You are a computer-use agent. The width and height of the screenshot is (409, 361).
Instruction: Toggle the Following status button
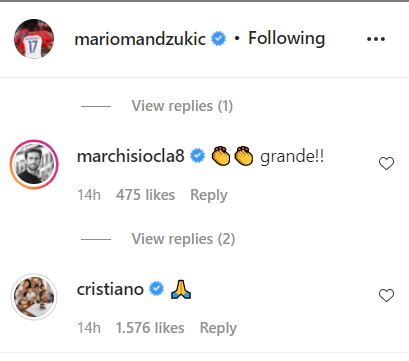(286, 38)
